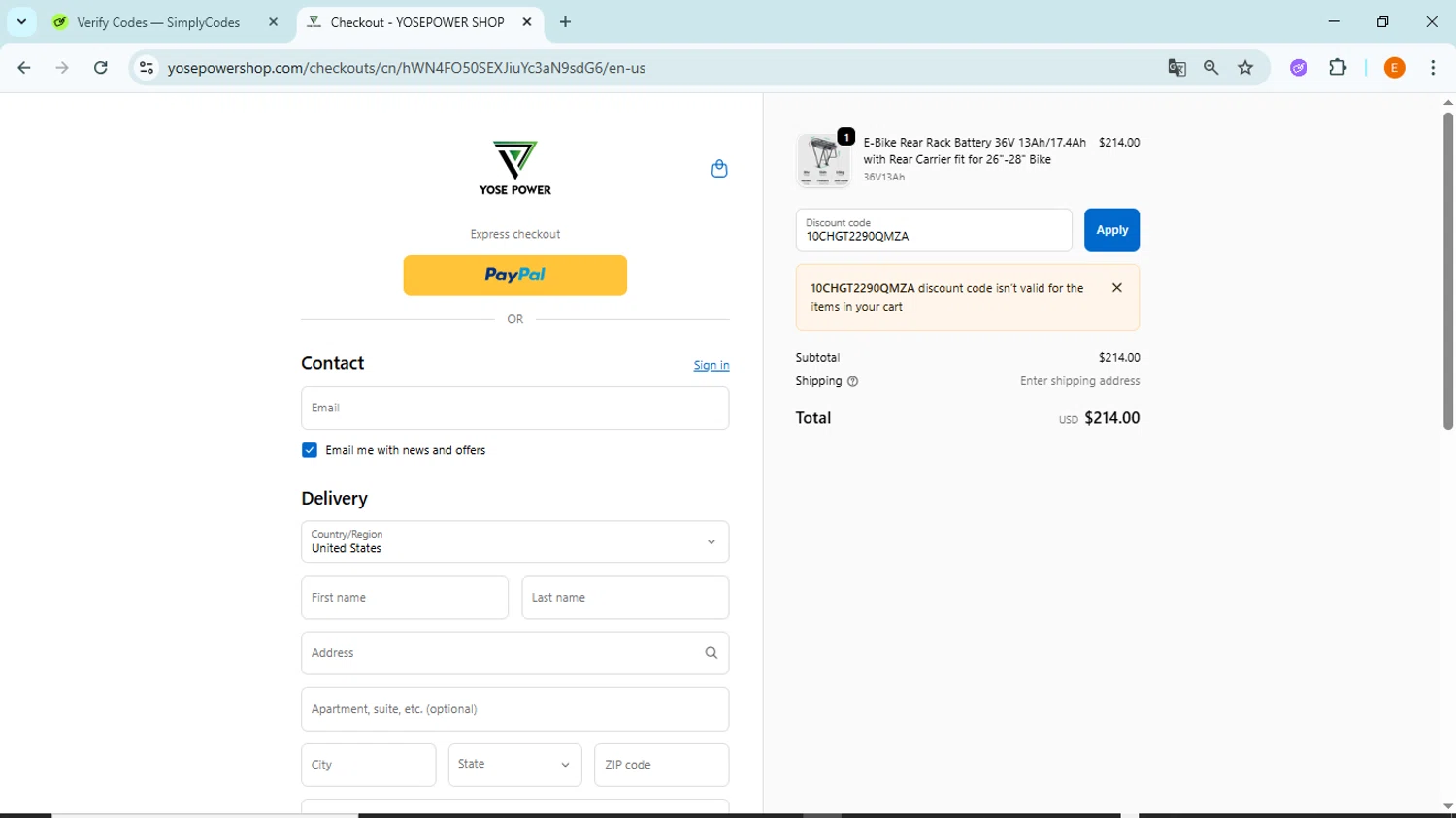1456x818 pixels.
Task: Click the Sign in link
Action: (711, 366)
